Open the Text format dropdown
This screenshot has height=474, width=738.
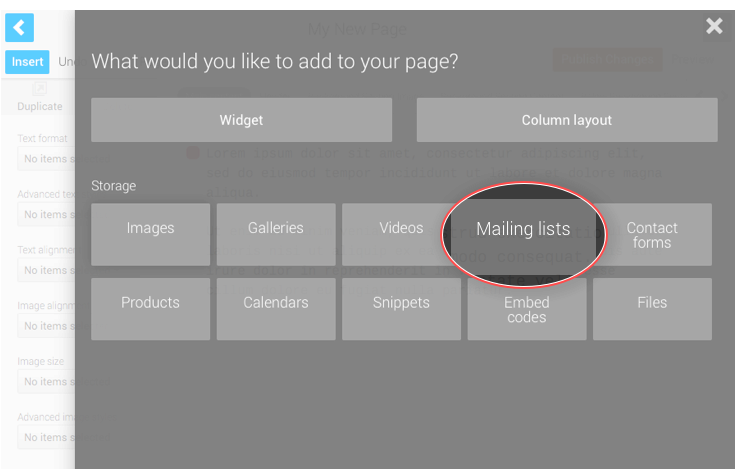pyautogui.click(x=46, y=159)
